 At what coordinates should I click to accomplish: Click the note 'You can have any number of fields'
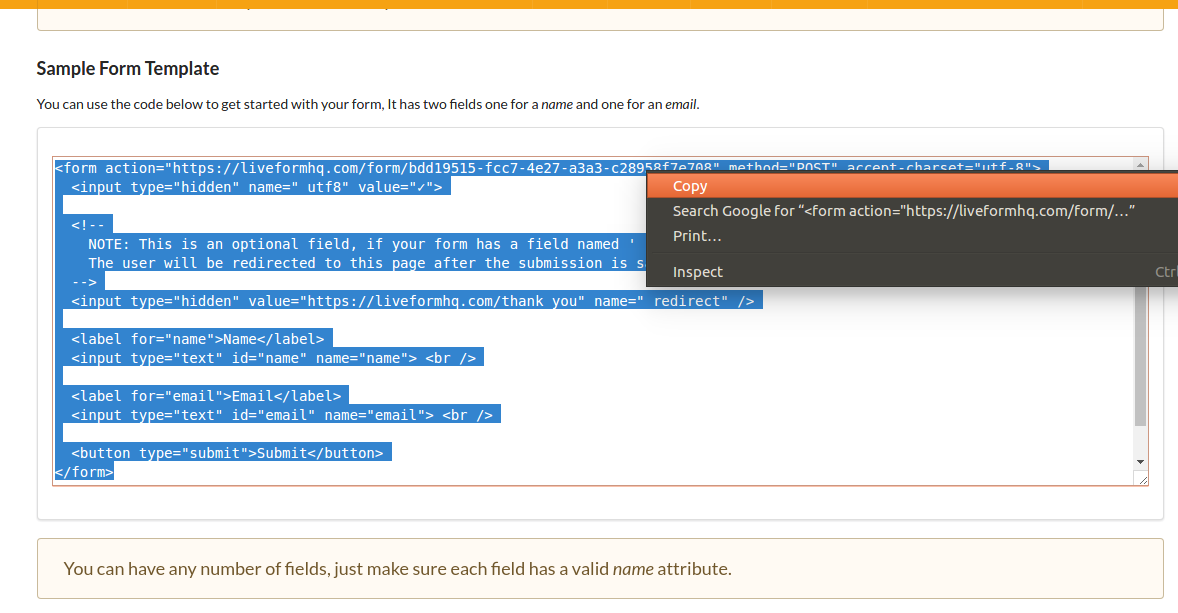click(397, 569)
